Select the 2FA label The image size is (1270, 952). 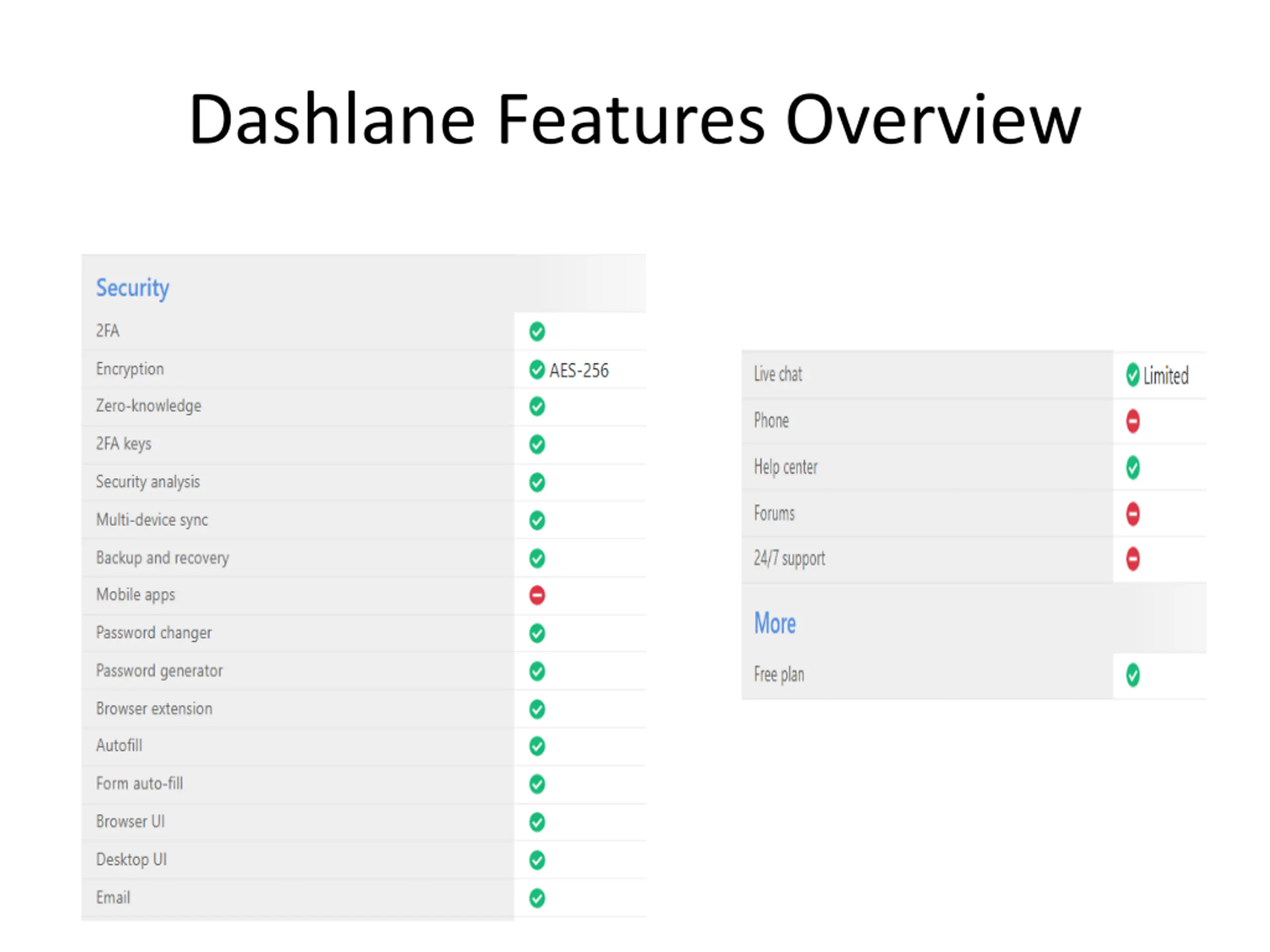click(107, 331)
